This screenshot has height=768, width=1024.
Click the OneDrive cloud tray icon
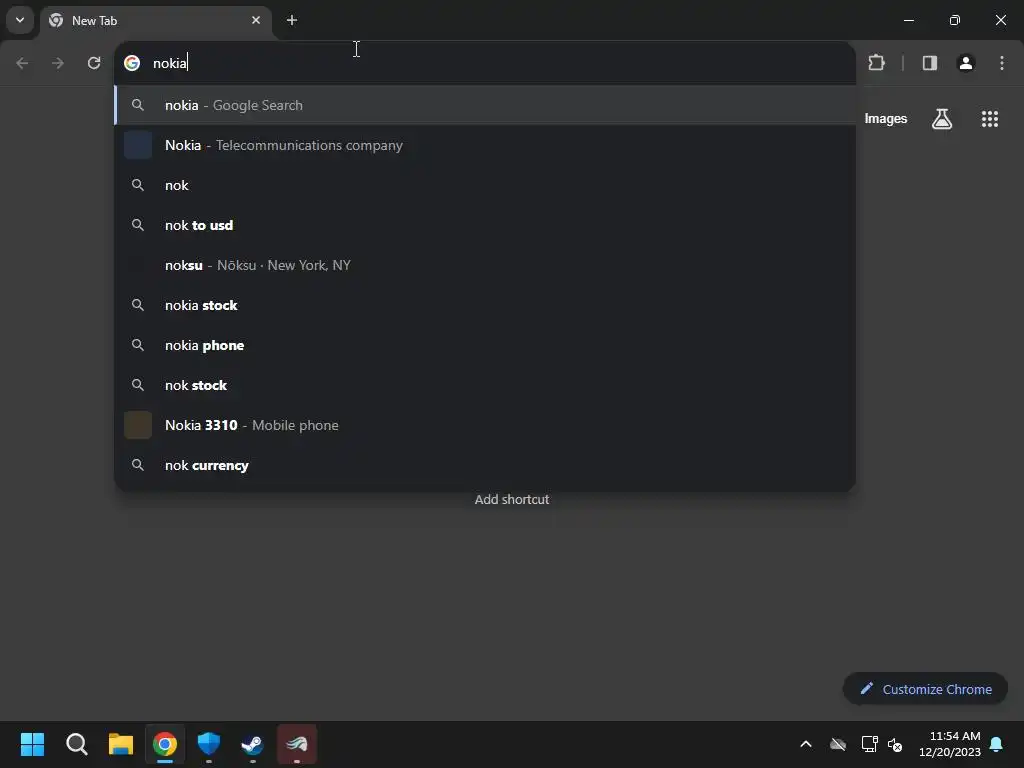838,744
